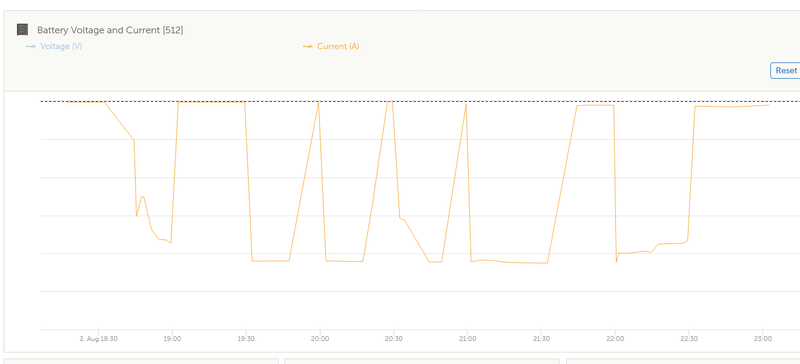Click the Reset zoom button
Image resolution: width=800 pixels, height=364 pixels.
[785, 70]
